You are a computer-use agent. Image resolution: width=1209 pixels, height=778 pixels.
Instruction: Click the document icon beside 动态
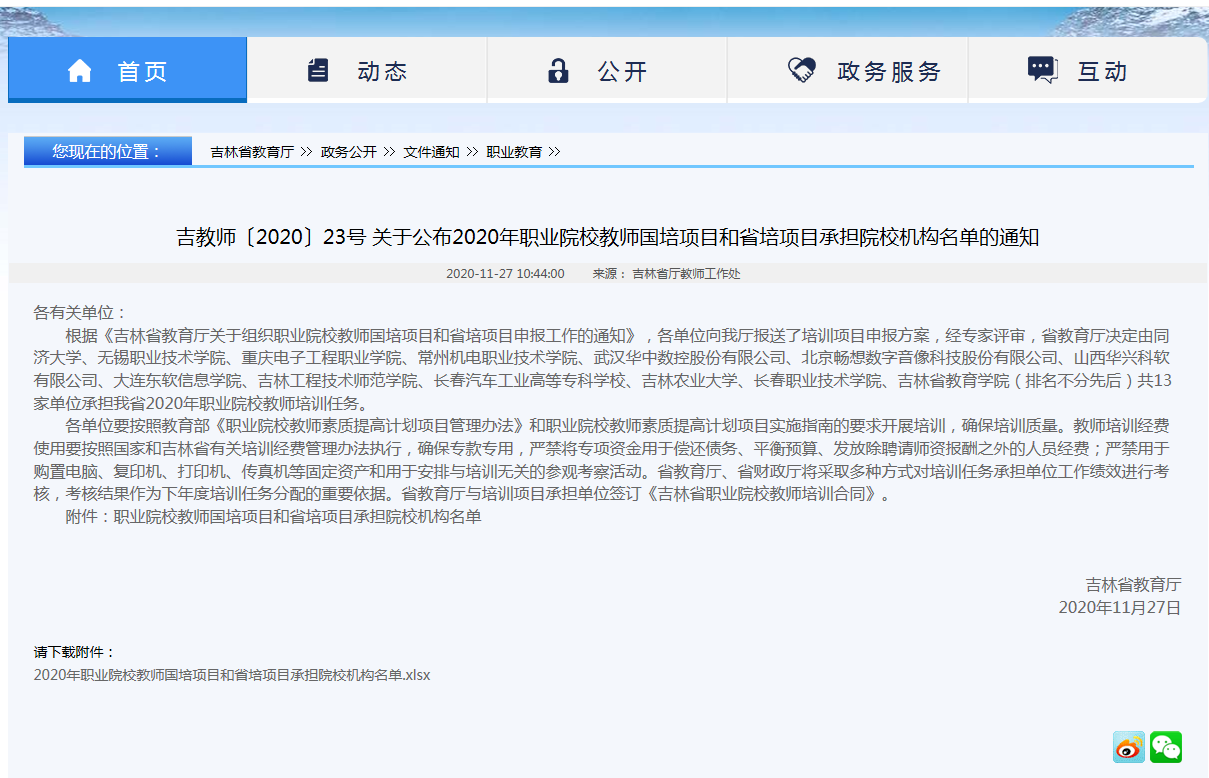coord(318,71)
